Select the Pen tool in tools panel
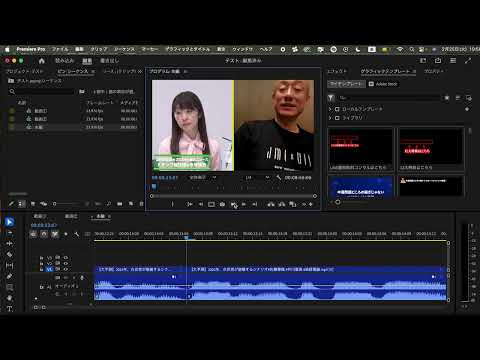Image resolution: width=480 pixels, height=360 pixels. click(x=10, y=276)
